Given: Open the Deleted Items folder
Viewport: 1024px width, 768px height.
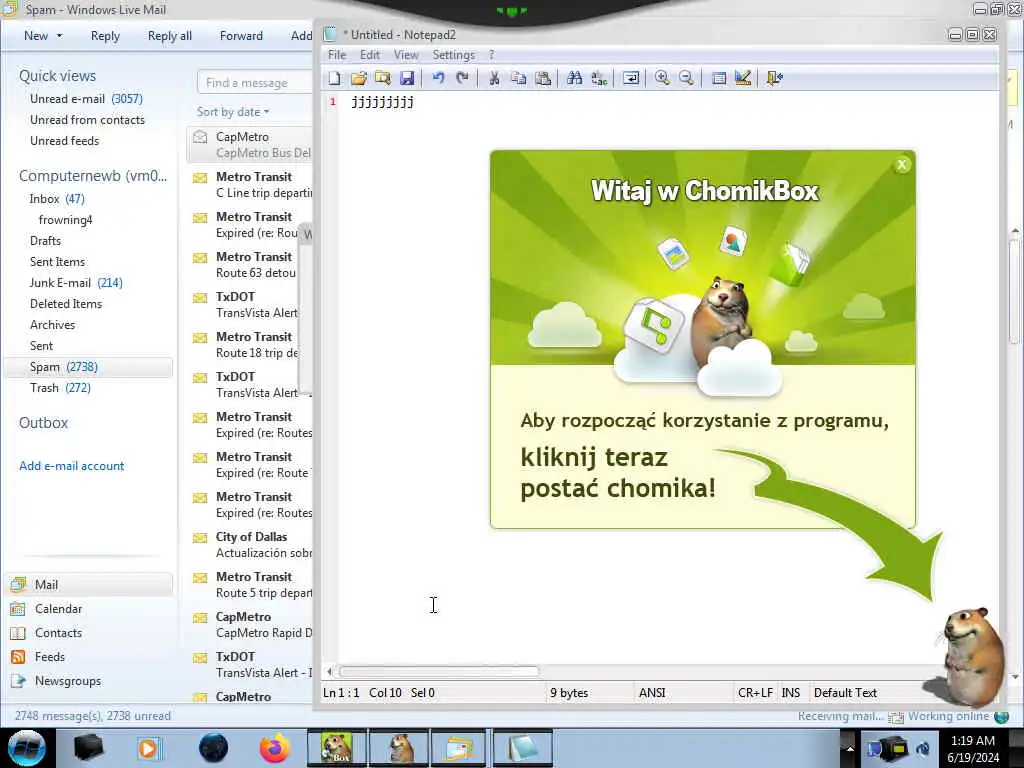Looking at the screenshot, I should [x=66, y=303].
